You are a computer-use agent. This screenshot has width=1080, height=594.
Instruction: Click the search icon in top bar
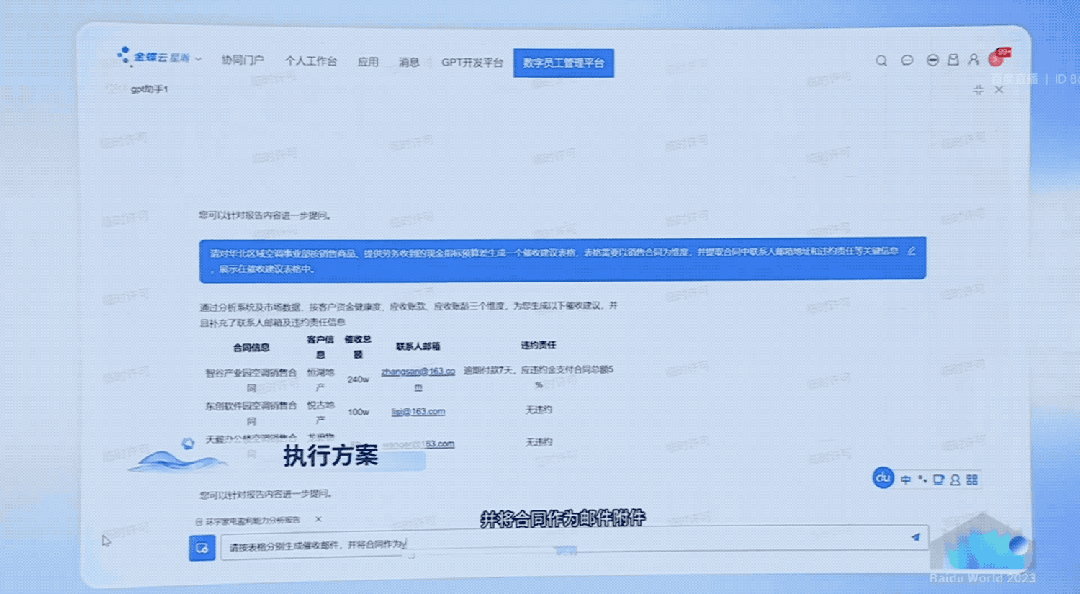click(x=881, y=61)
